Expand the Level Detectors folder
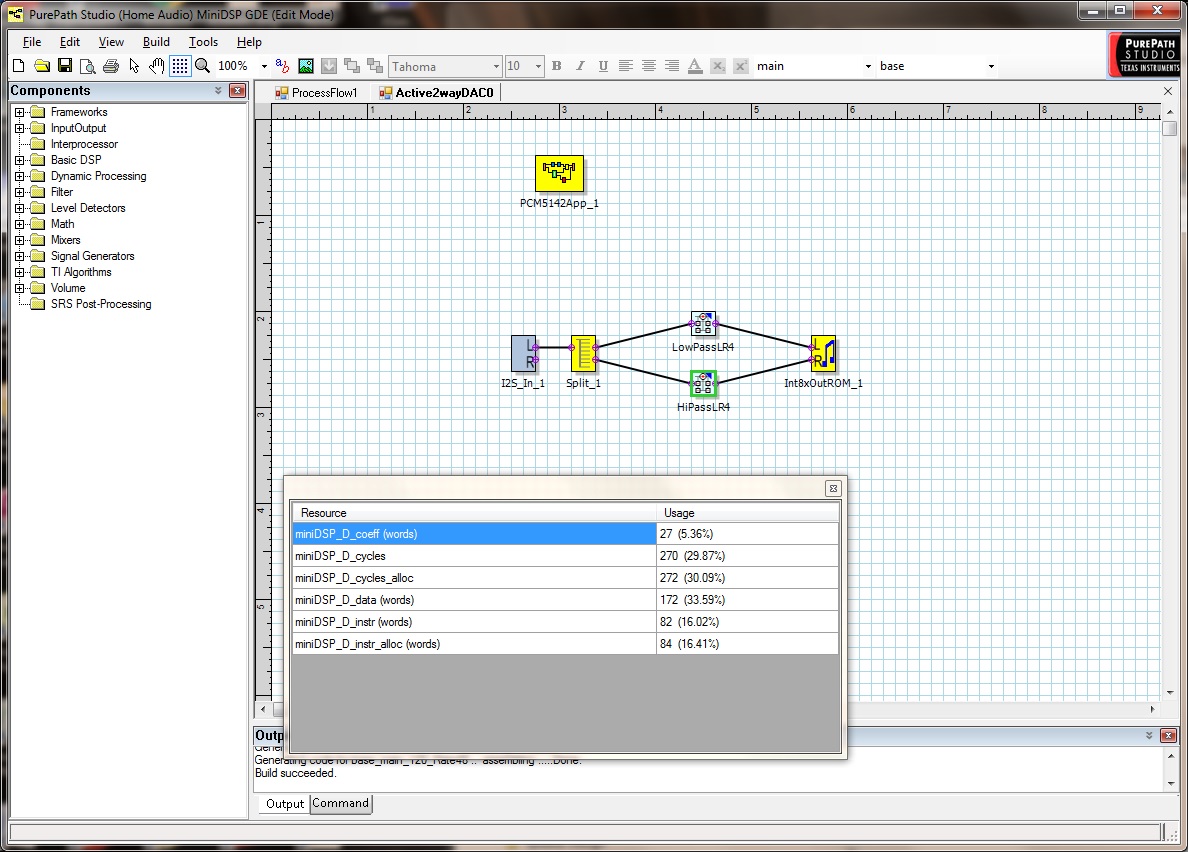The height and width of the screenshot is (852, 1188). click(20, 208)
